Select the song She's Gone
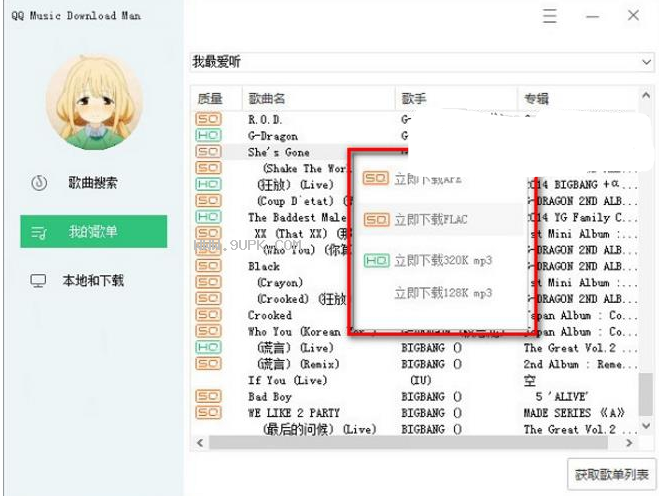Screen dimensions: 659x496 coord(279,152)
